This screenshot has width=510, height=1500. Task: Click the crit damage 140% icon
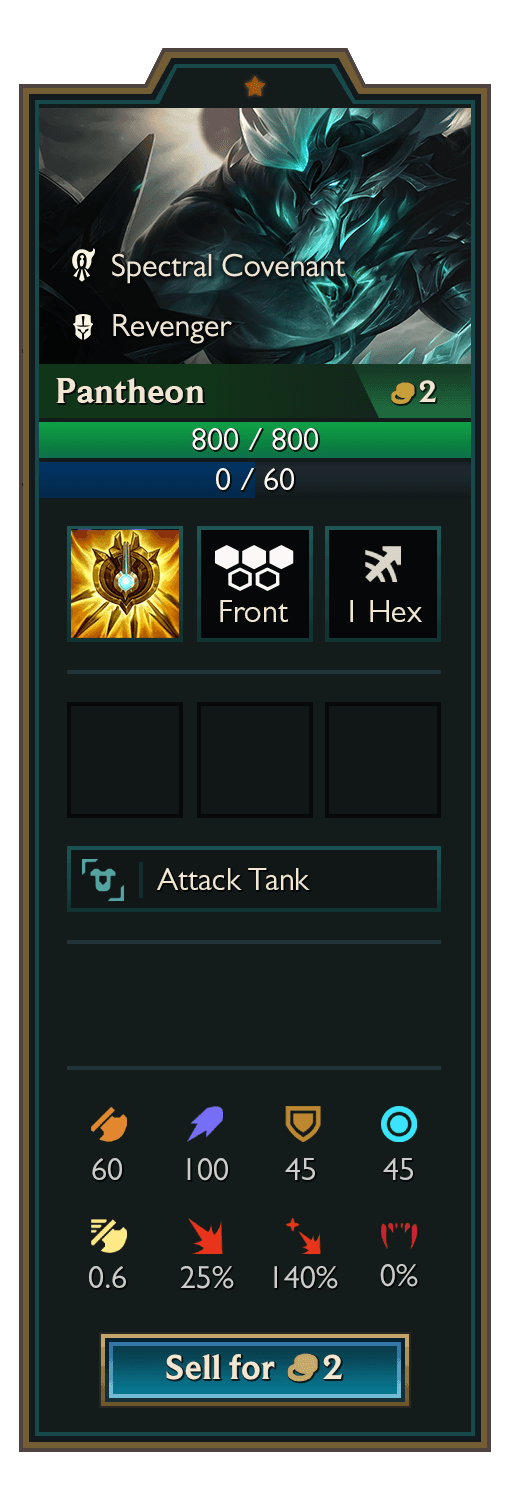click(302, 1235)
